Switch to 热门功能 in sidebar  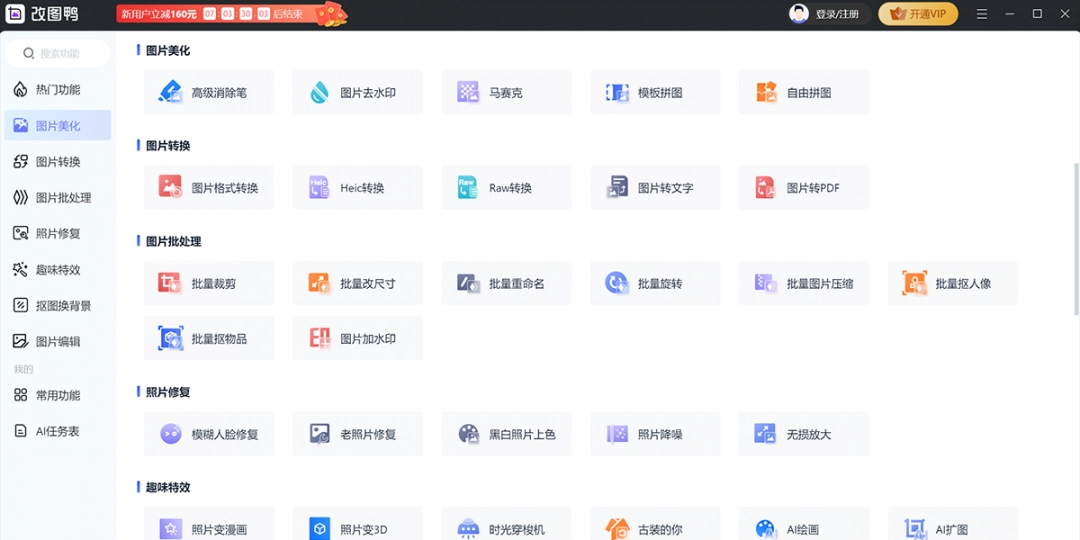point(57,90)
